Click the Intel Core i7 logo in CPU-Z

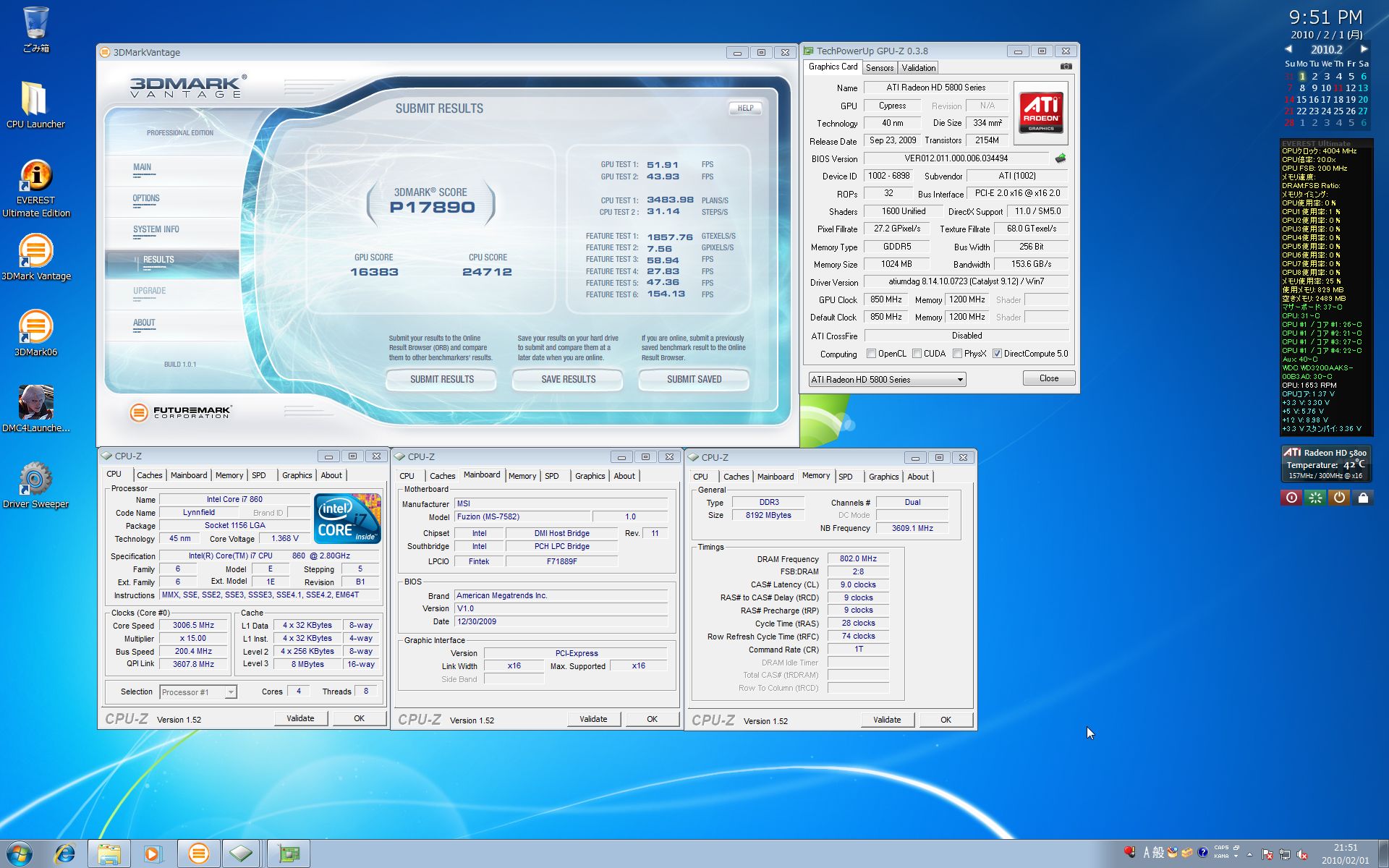(x=347, y=518)
